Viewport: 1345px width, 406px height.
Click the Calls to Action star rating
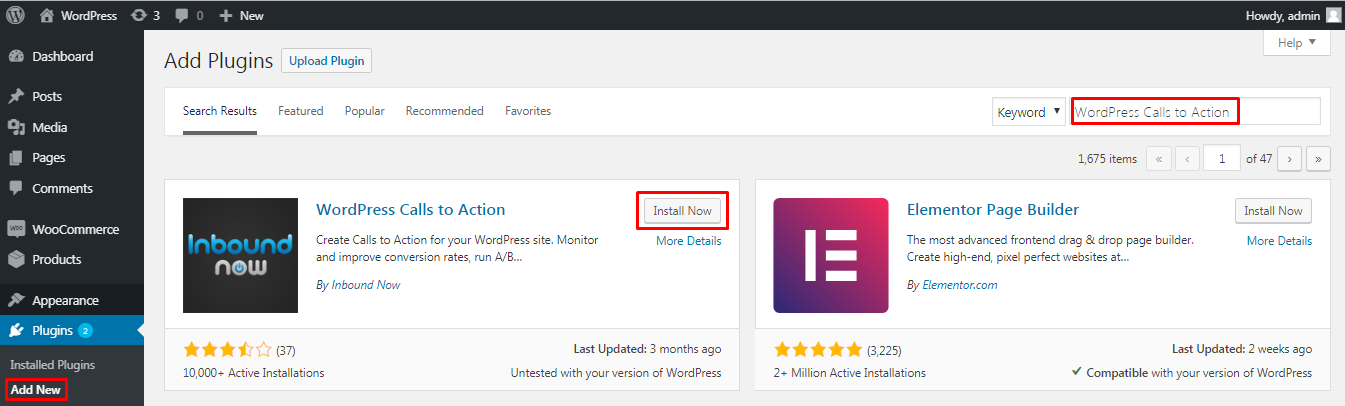coord(228,350)
